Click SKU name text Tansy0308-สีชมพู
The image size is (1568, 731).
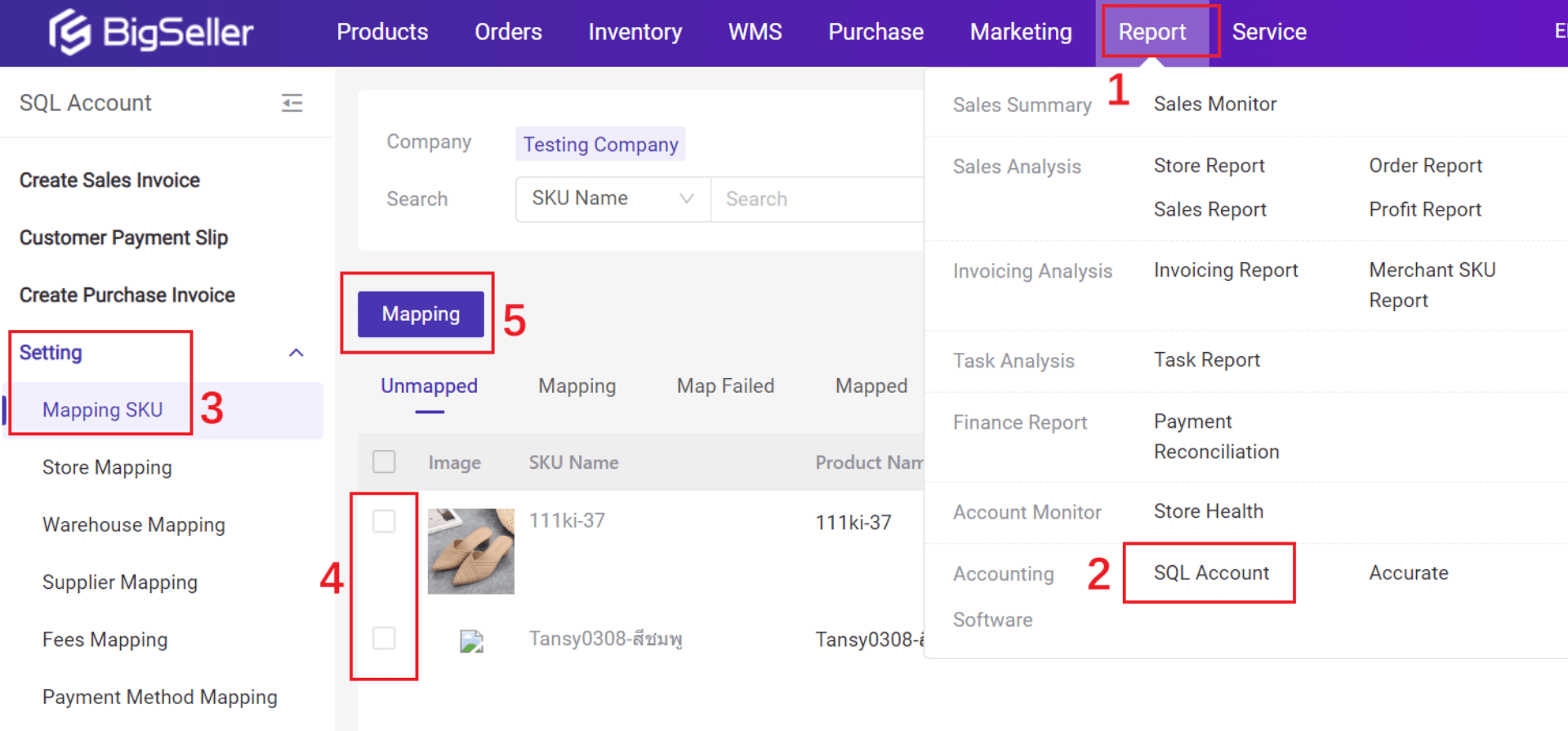coord(605,638)
